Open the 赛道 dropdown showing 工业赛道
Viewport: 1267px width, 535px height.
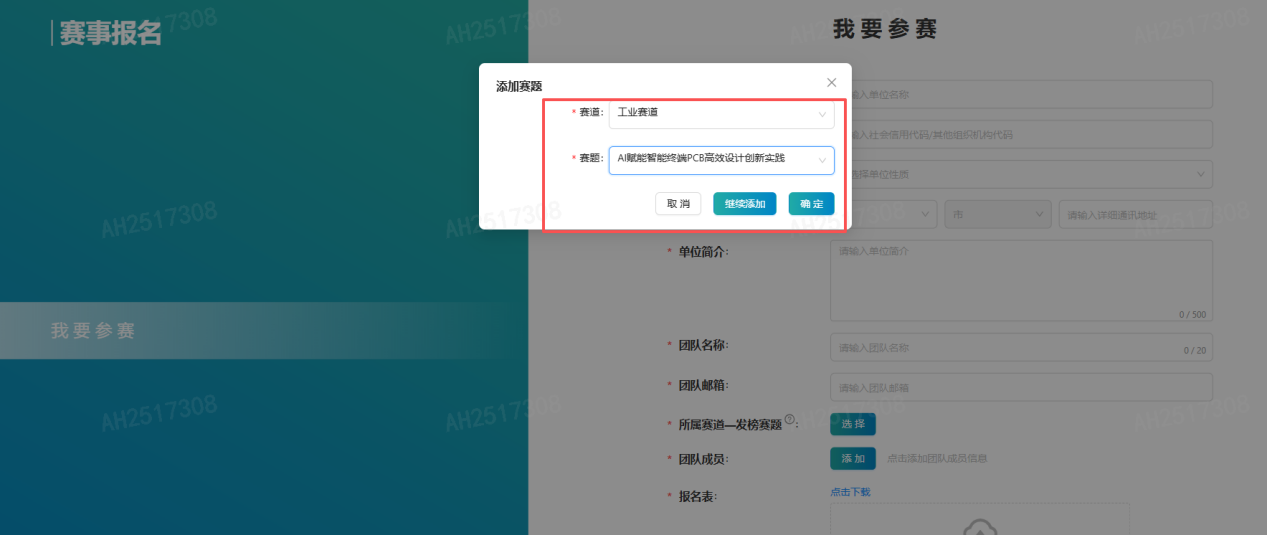(721, 113)
